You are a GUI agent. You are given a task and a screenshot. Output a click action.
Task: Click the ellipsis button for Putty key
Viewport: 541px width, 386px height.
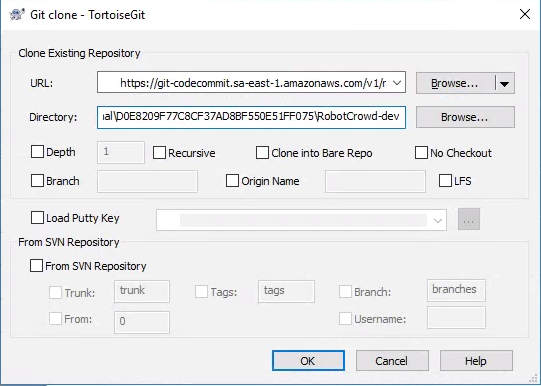pos(469,219)
